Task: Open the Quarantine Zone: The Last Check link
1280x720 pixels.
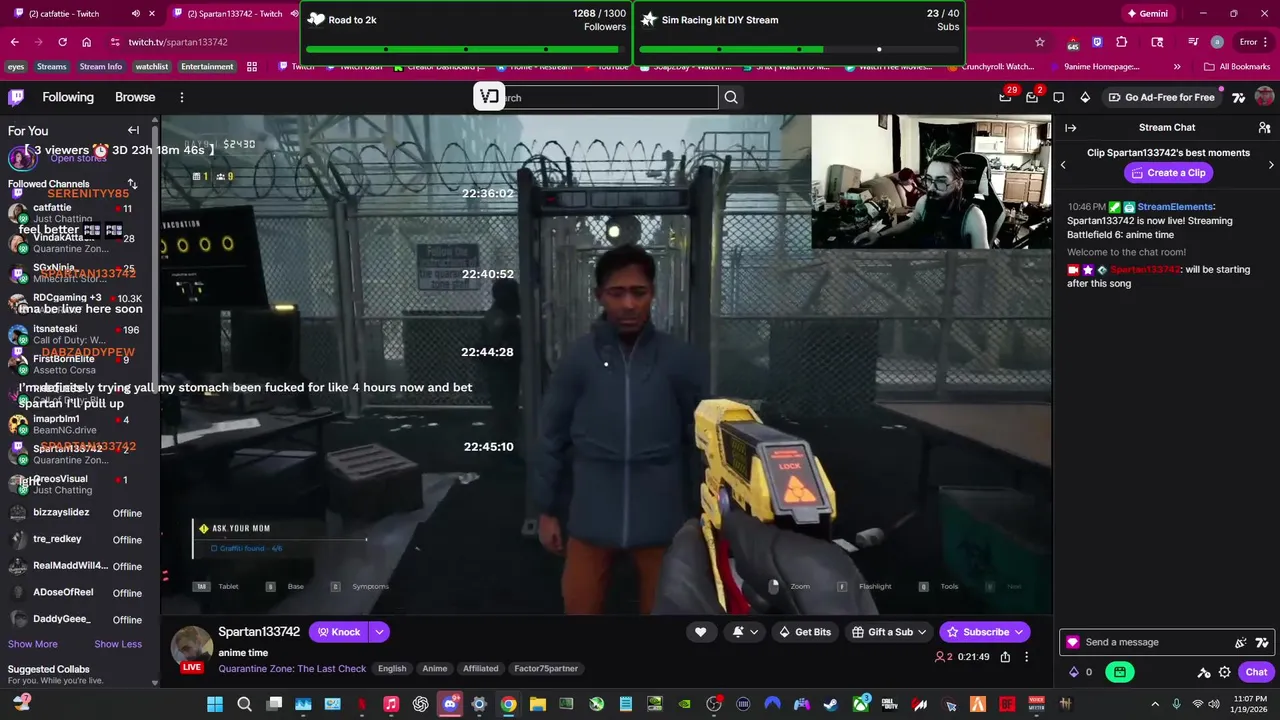Action: pyautogui.click(x=292, y=669)
